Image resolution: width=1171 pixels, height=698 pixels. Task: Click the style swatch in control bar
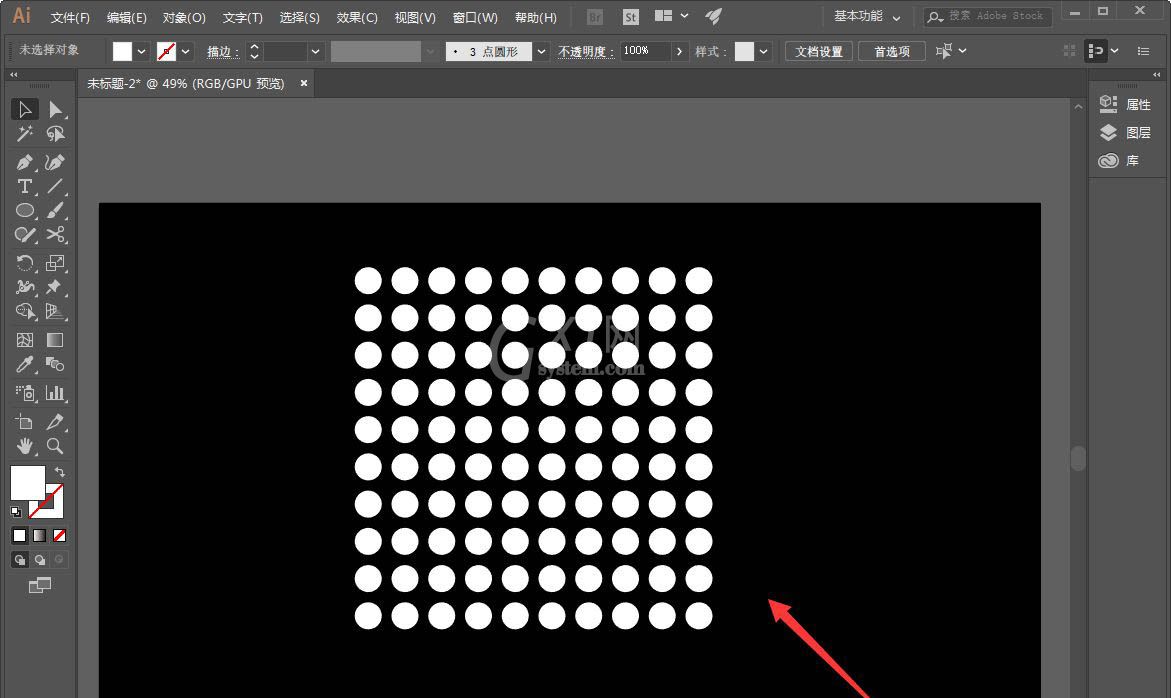[745, 51]
